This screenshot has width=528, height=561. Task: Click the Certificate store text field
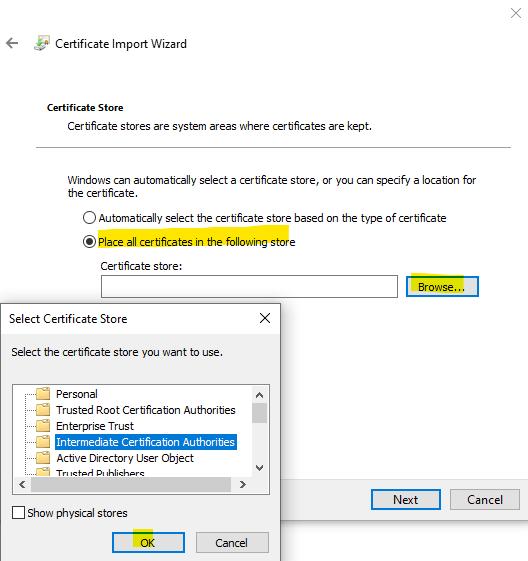point(249,286)
